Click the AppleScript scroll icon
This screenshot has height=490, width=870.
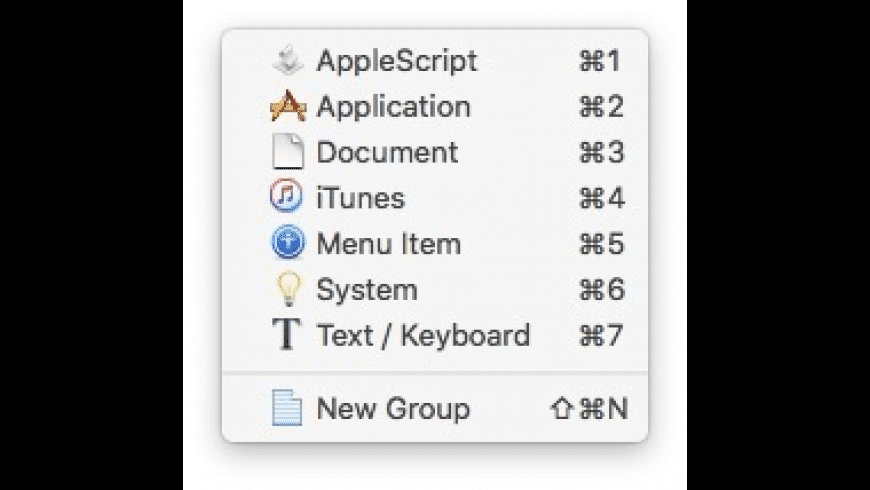(287, 61)
